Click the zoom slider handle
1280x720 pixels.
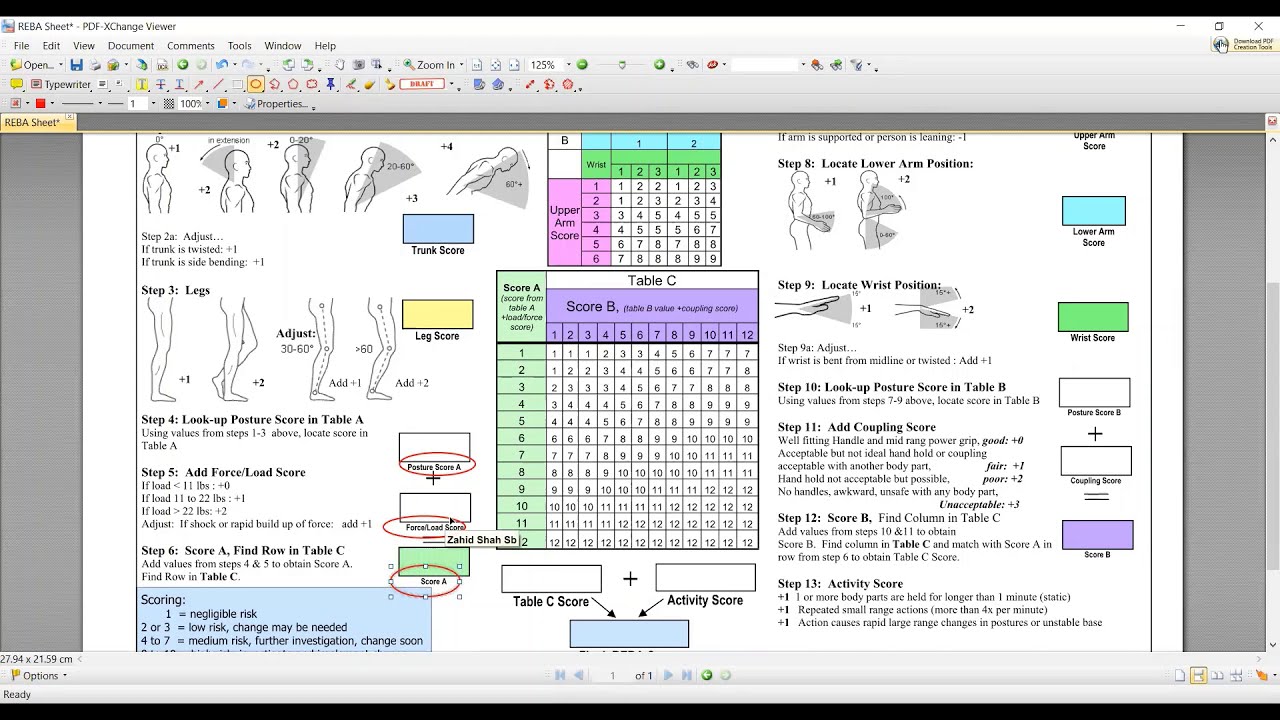[622, 65]
